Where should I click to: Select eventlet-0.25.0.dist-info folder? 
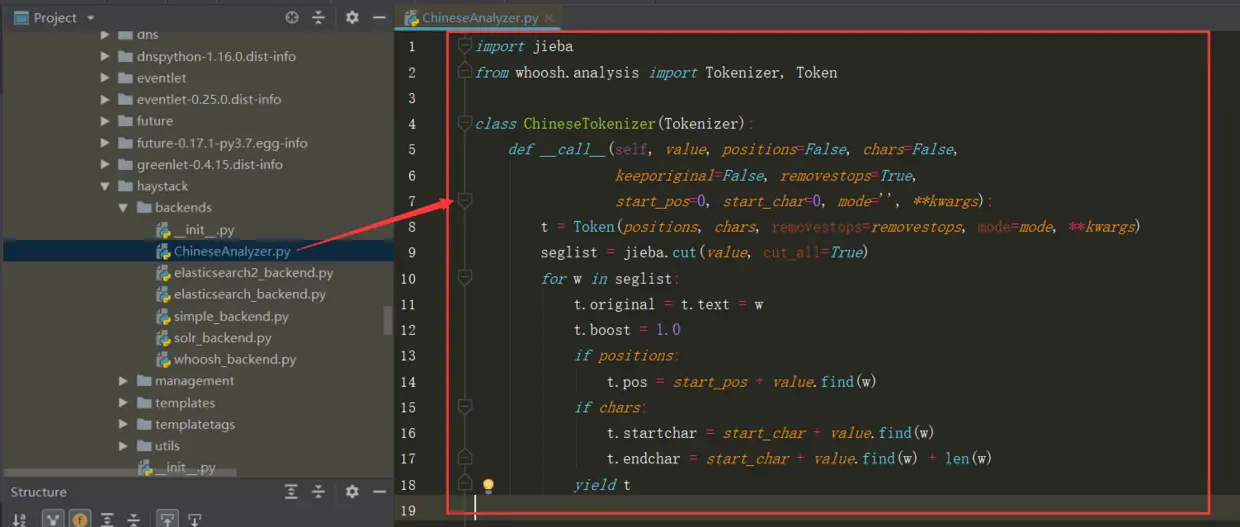click(209, 100)
